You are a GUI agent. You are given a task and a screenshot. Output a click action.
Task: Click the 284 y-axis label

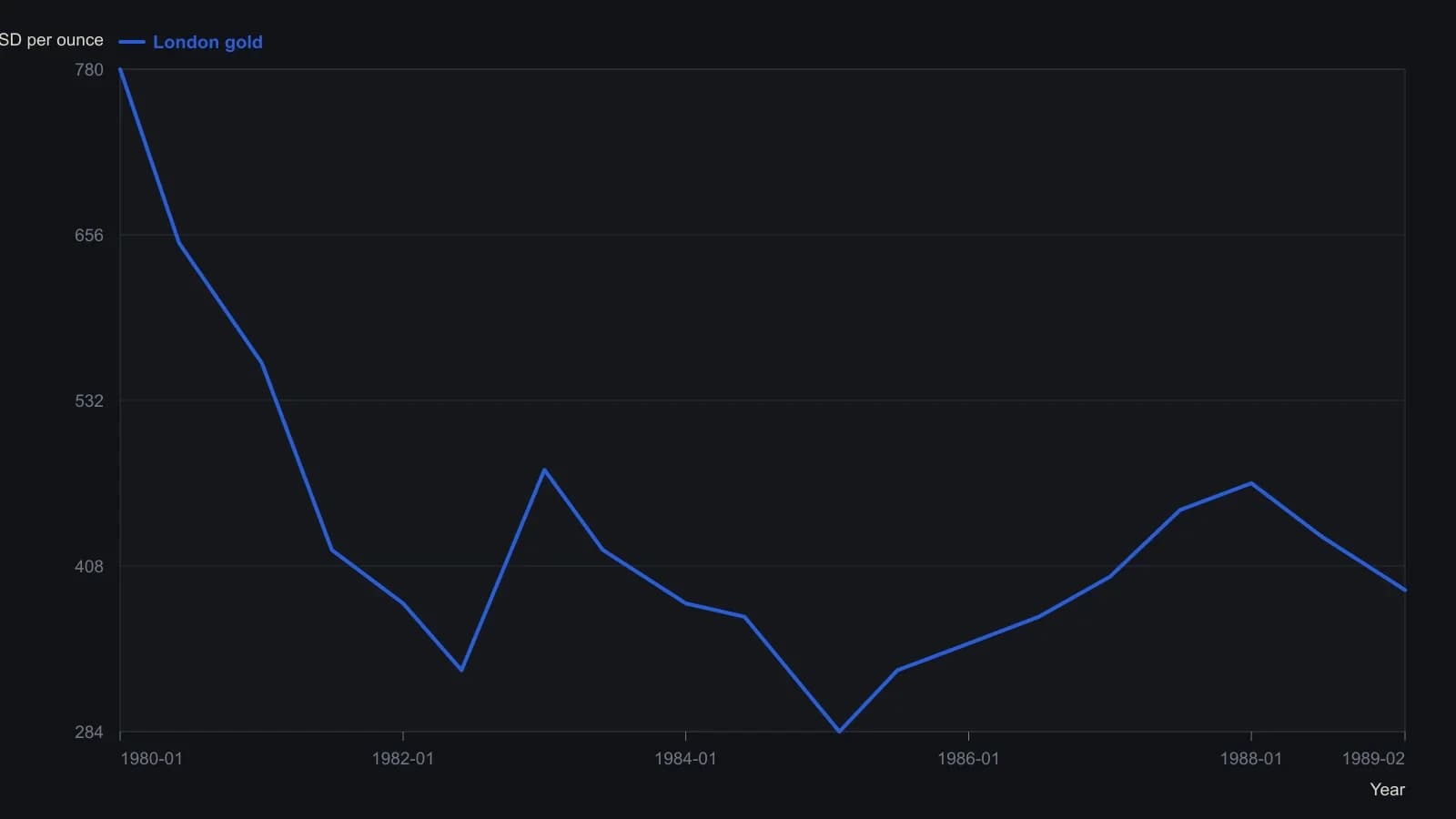[x=89, y=732]
